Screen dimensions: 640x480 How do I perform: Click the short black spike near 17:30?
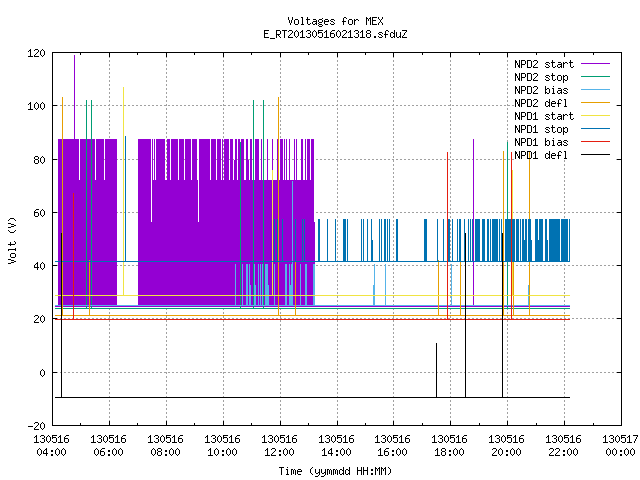[x=436, y=370]
